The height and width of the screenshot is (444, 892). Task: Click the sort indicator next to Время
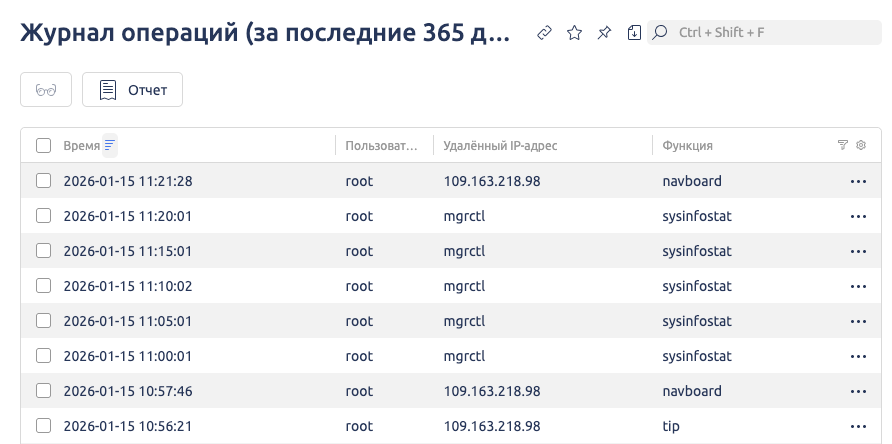(110, 145)
